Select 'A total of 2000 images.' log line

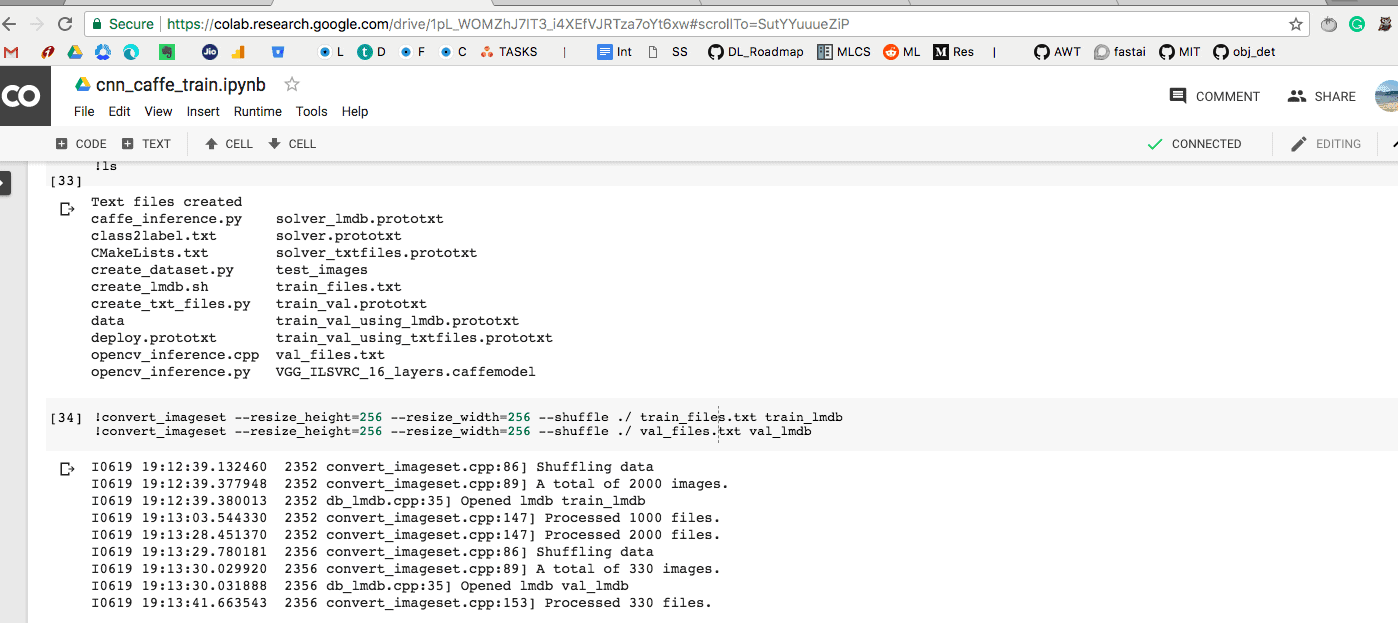click(632, 484)
